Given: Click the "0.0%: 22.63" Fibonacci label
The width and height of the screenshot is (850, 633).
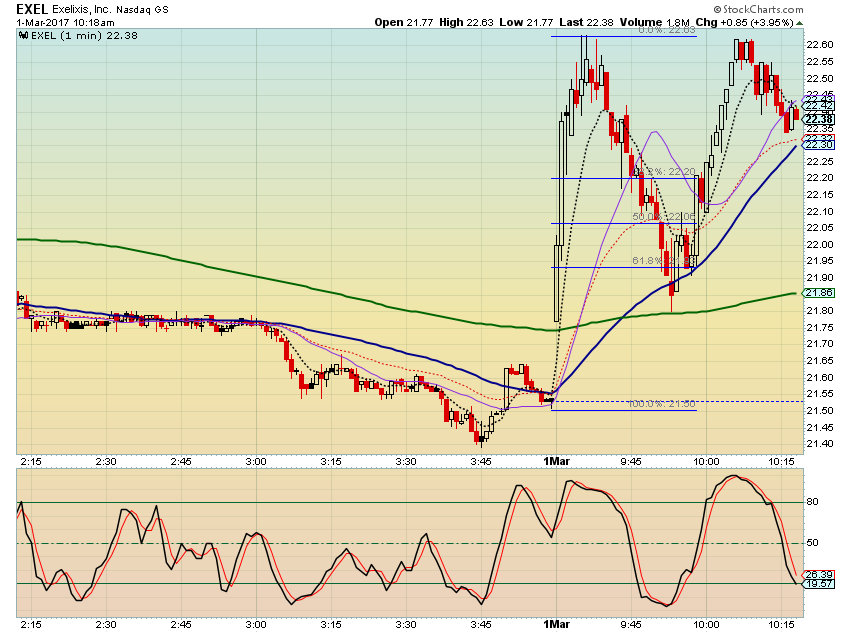Looking at the screenshot, I should coord(667,30).
